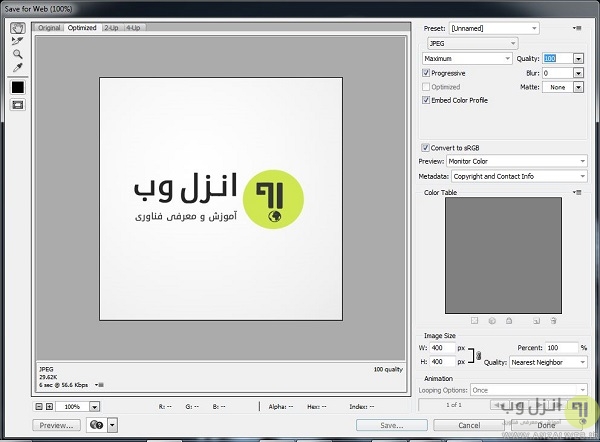Select the Slice Select tool
The width and height of the screenshot is (600, 442).
17,41
